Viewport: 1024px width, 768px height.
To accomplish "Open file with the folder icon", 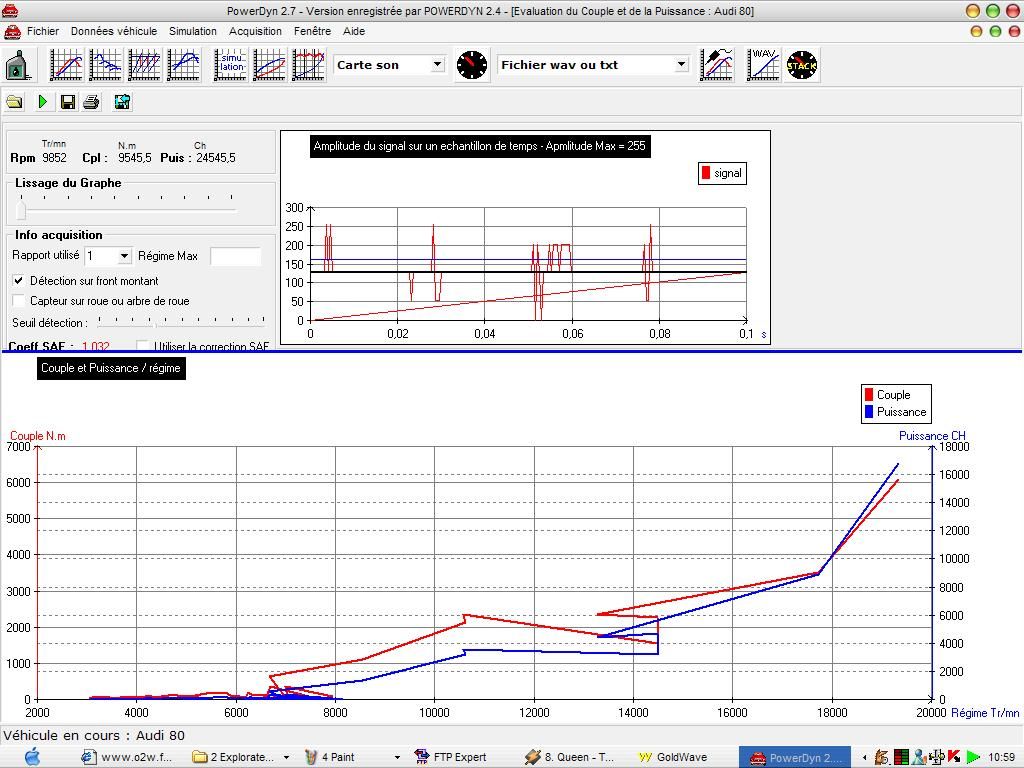I will coord(15,102).
